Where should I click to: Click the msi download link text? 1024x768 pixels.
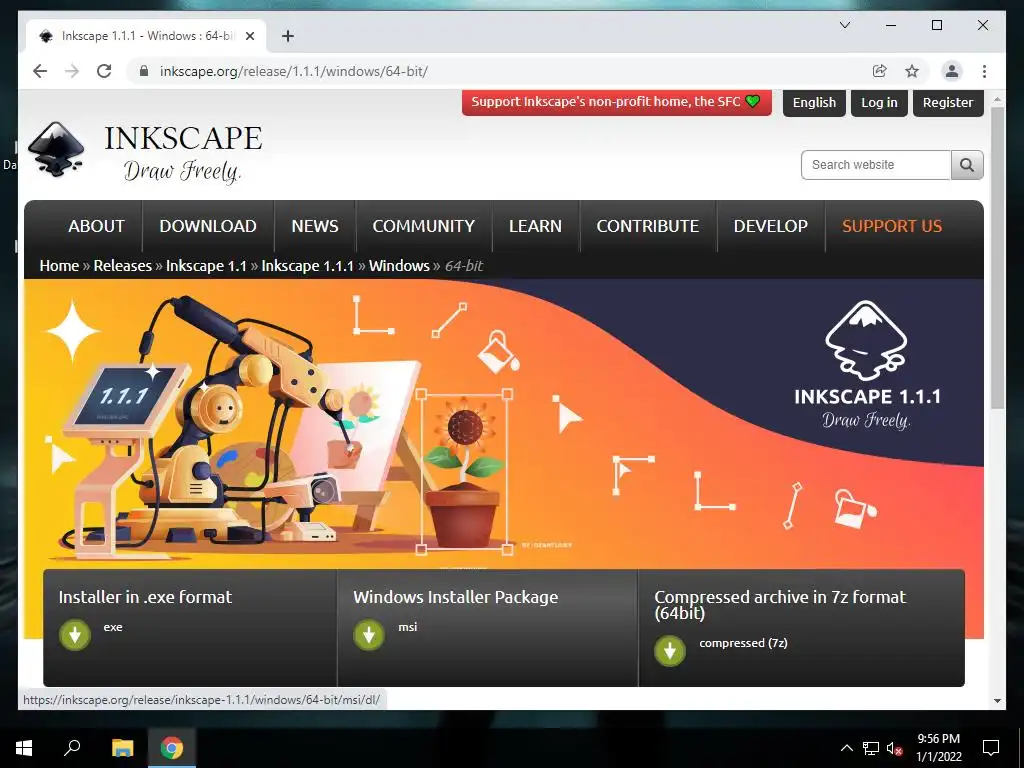(408, 627)
